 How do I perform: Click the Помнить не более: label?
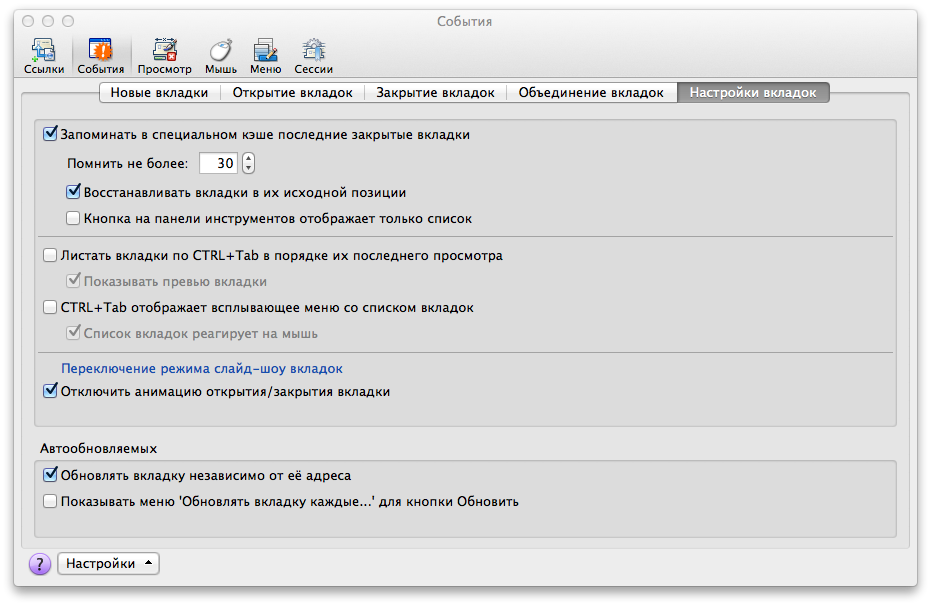pyautogui.click(x=128, y=163)
